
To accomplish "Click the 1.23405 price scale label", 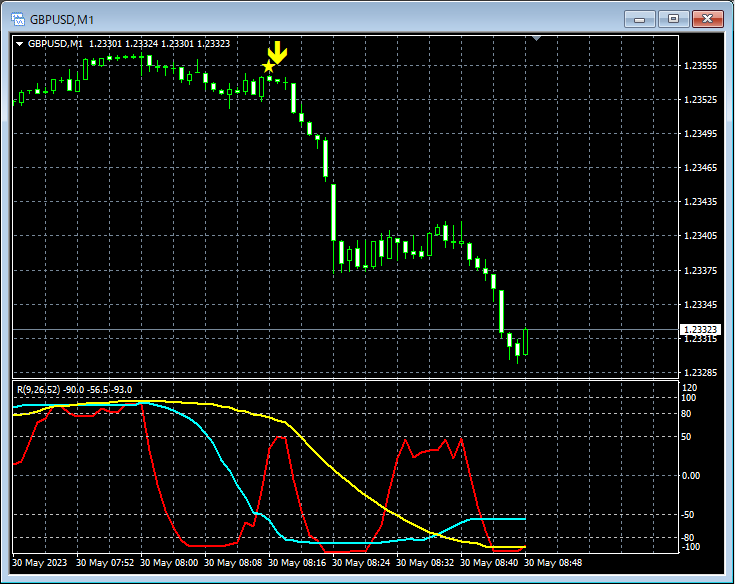I will (700, 236).
